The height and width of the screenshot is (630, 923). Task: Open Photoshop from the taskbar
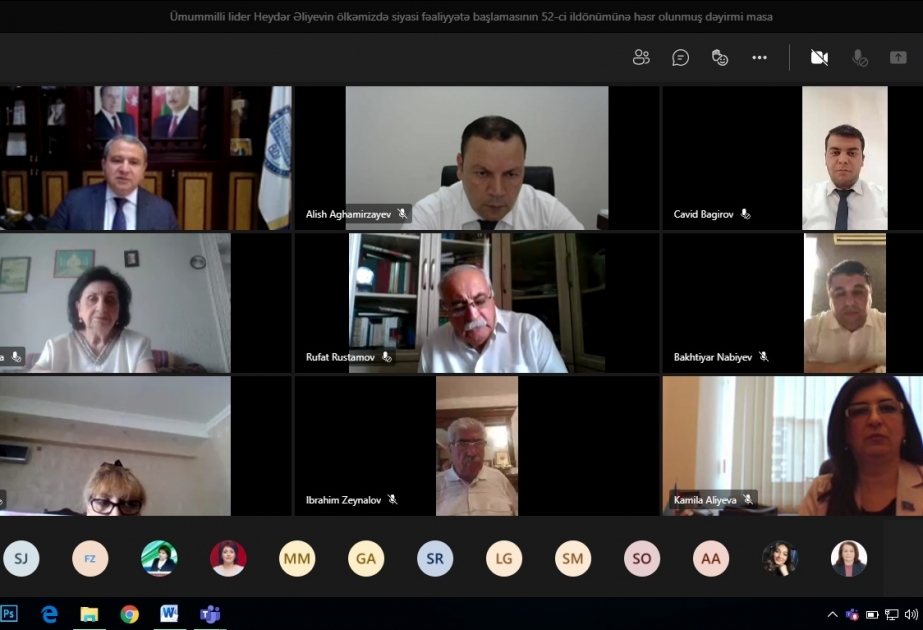coord(9,614)
